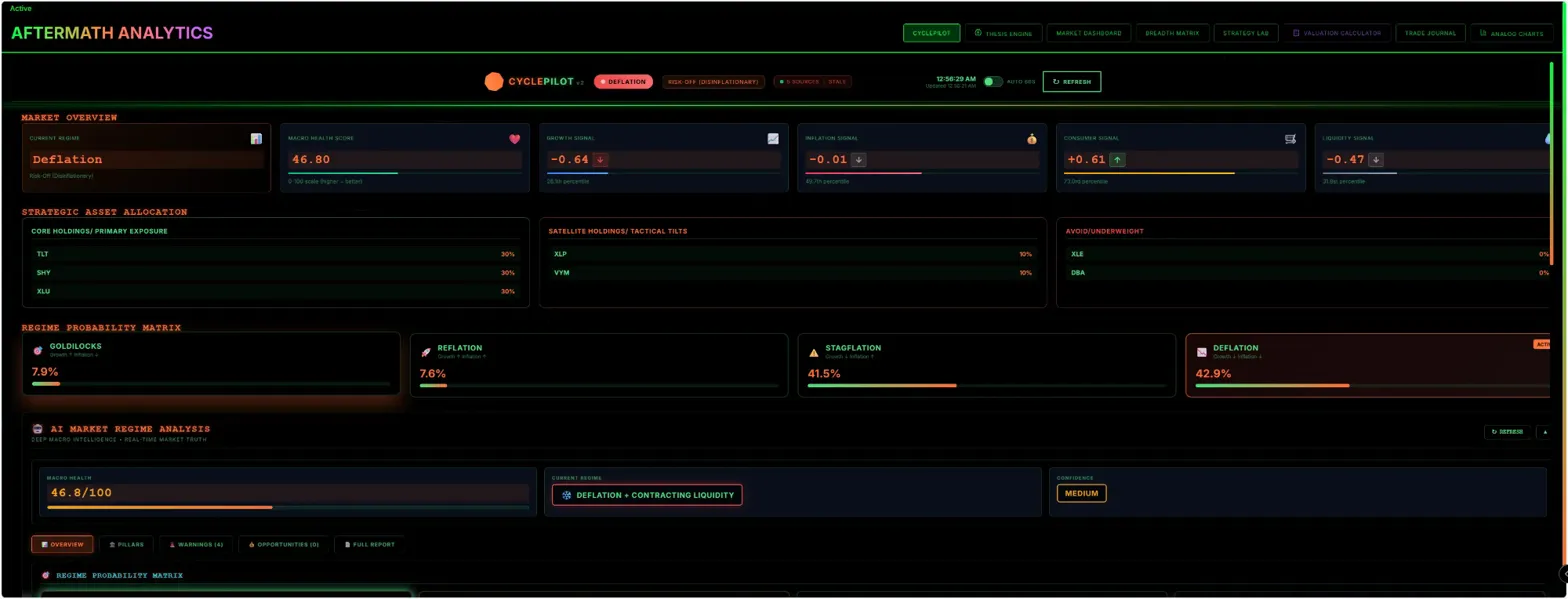Click the shopping cart icon in Consumer Signal card
Viewport: 1568px width, 599px height.
click(x=1290, y=139)
